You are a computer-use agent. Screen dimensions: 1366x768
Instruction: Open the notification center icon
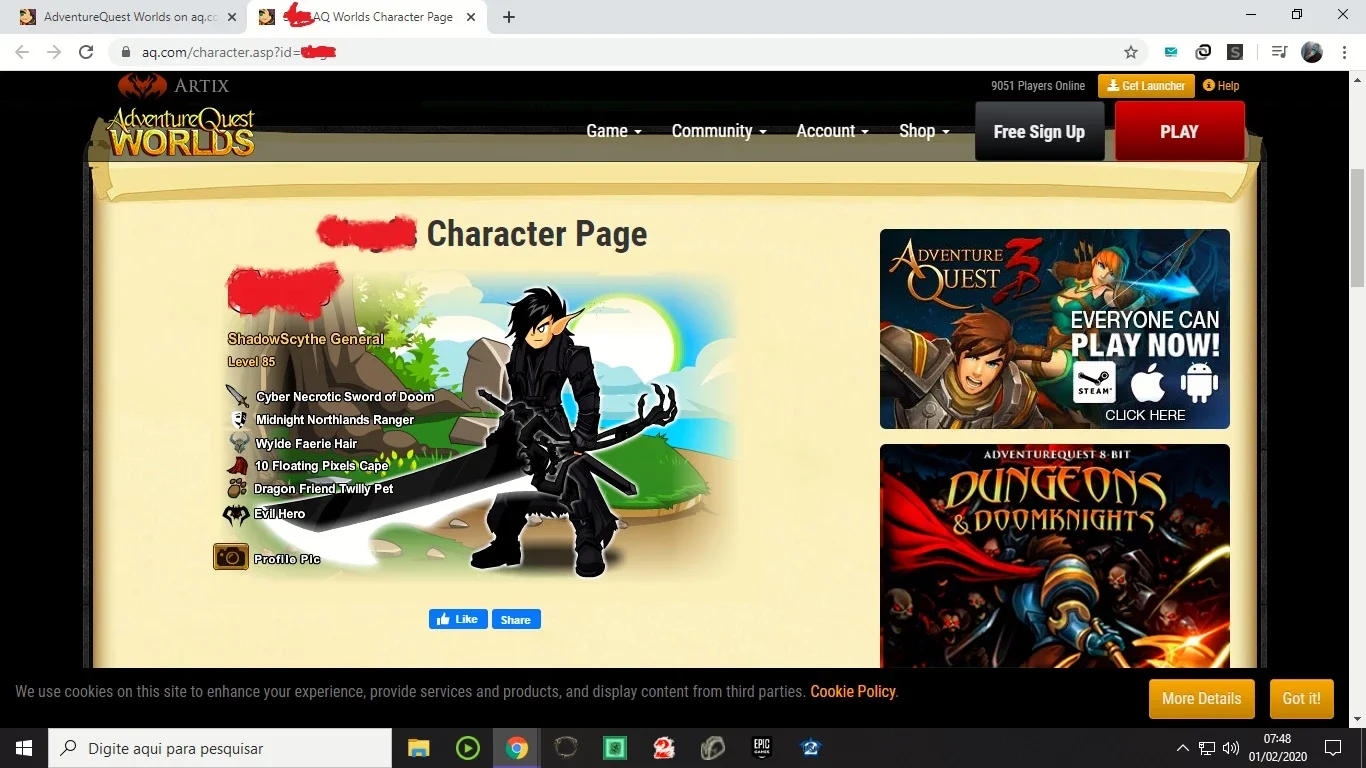1332,748
